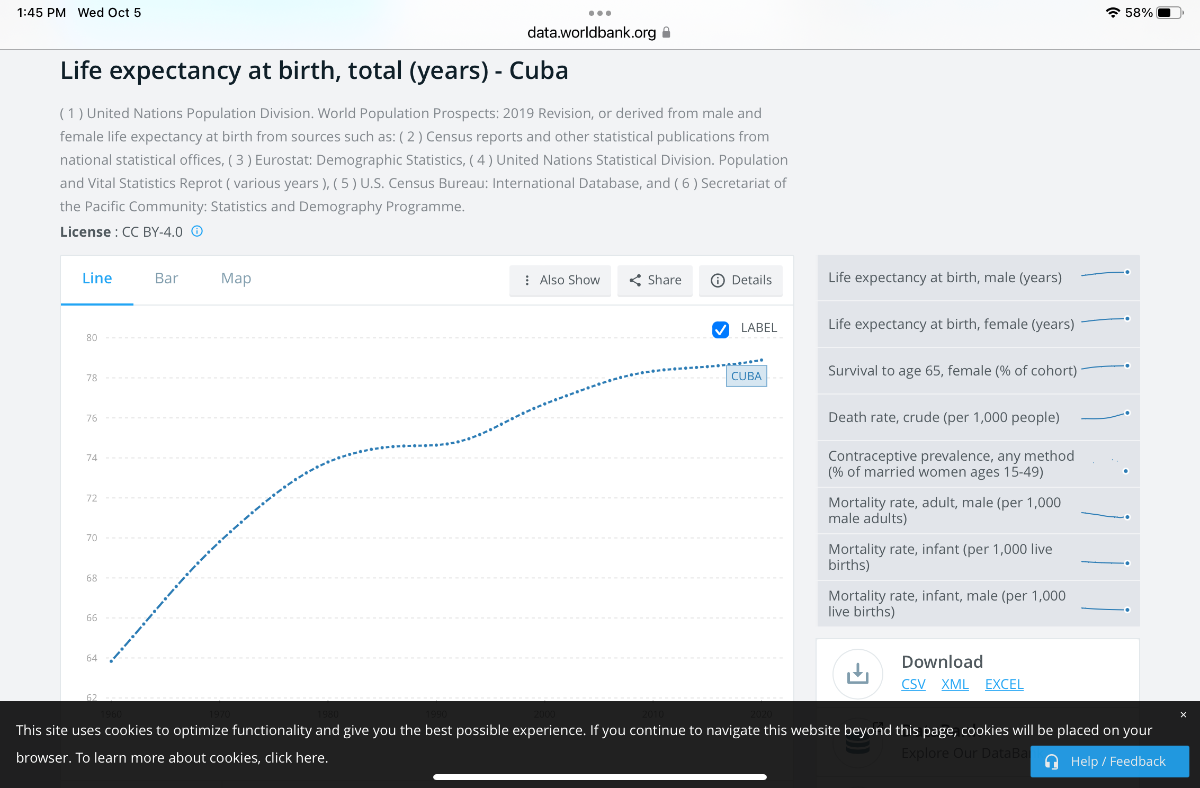Switch to the Map tab
Image resolution: width=1200 pixels, height=788 pixels.
point(236,278)
